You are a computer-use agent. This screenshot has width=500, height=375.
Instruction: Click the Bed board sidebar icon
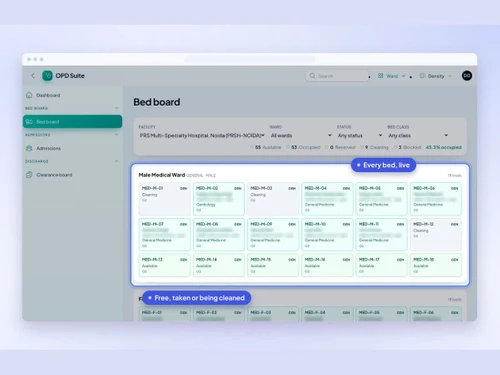(x=29, y=122)
